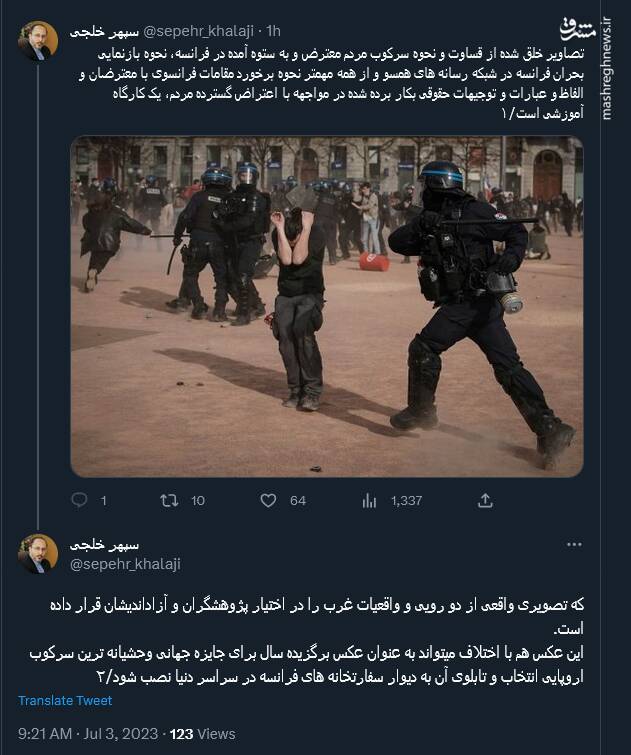
Task: Open top tweet author's profile avatar
Action: (38, 40)
